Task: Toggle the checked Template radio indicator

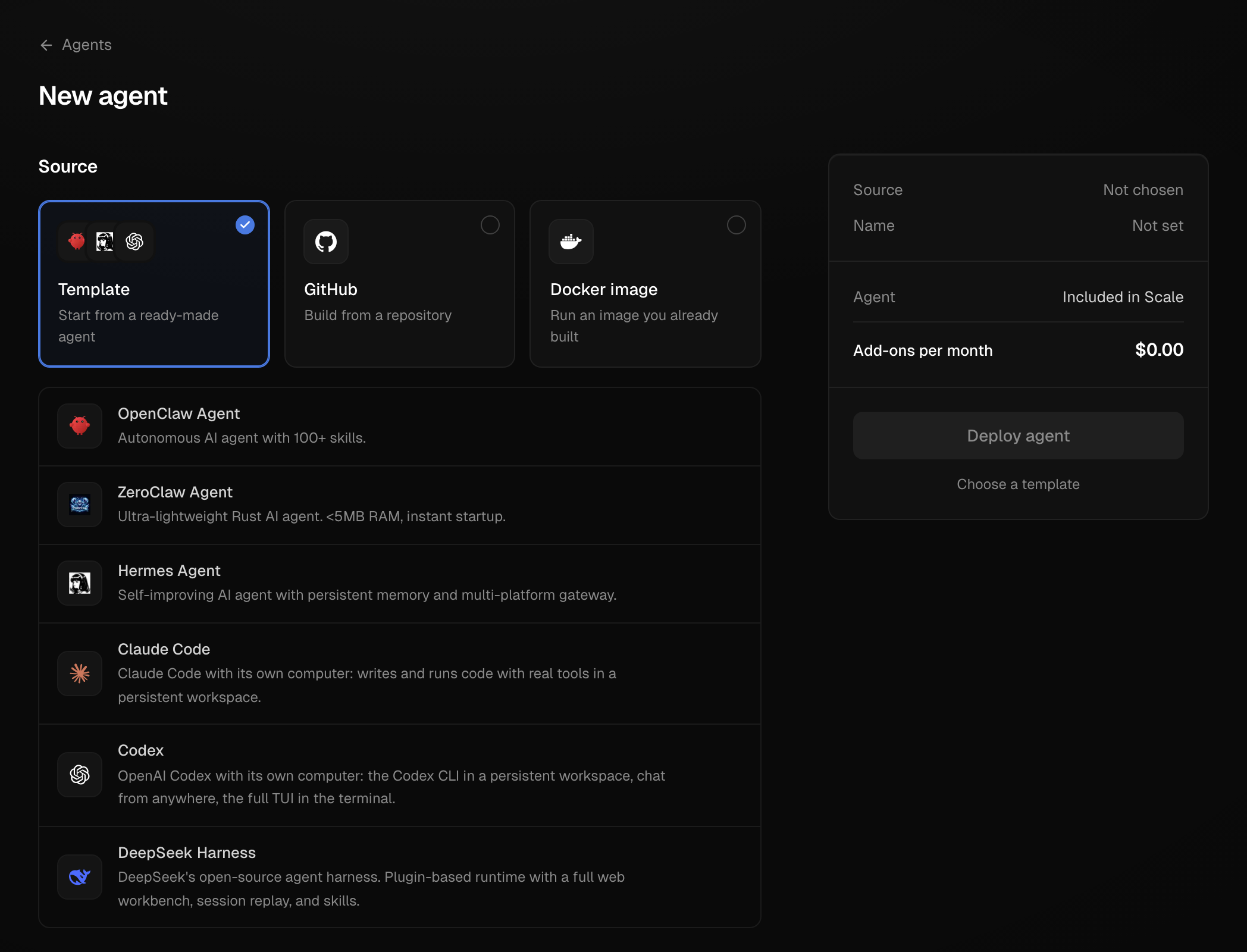Action: 245,225
